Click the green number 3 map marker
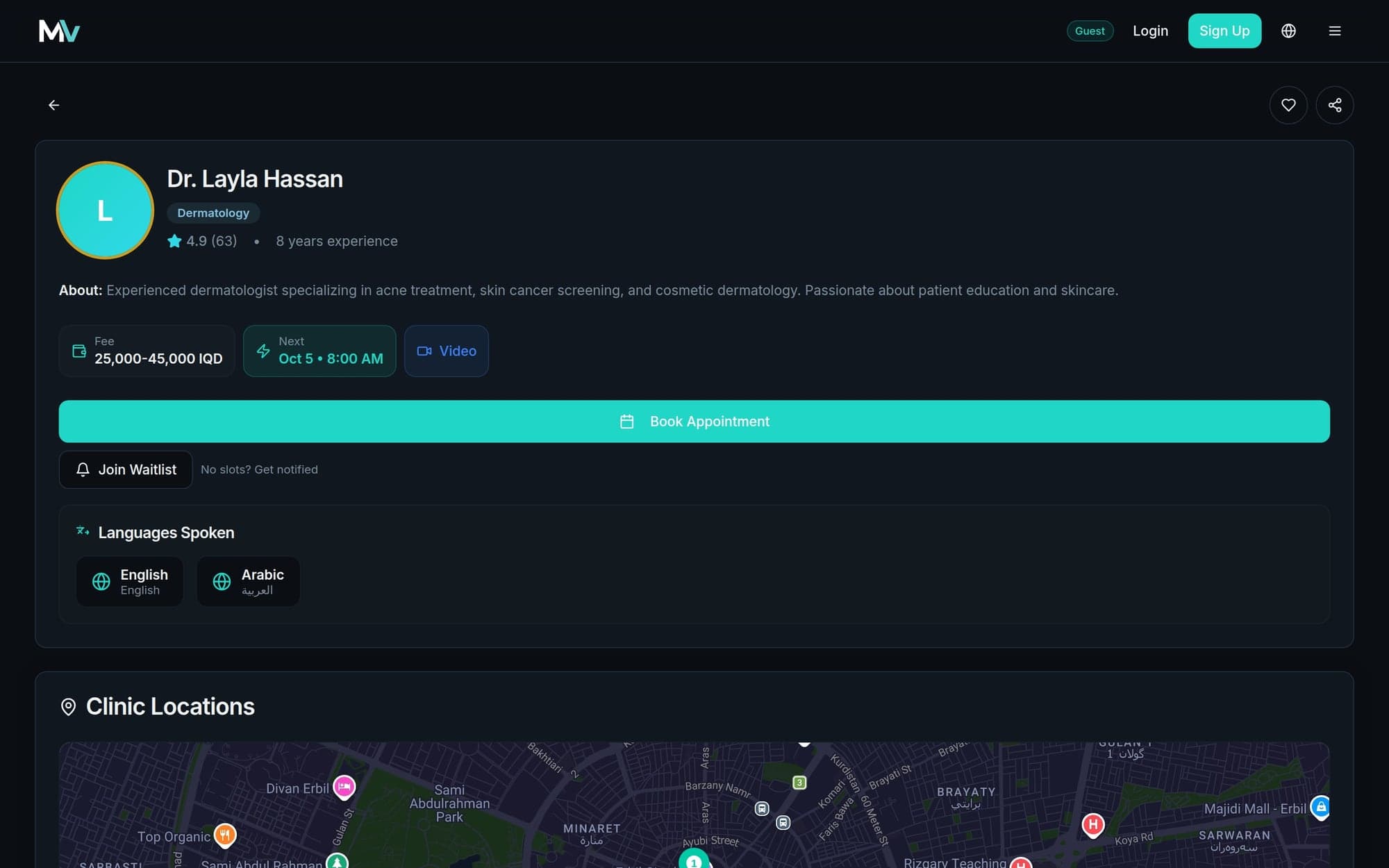This screenshot has width=1389, height=868. point(799,783)
